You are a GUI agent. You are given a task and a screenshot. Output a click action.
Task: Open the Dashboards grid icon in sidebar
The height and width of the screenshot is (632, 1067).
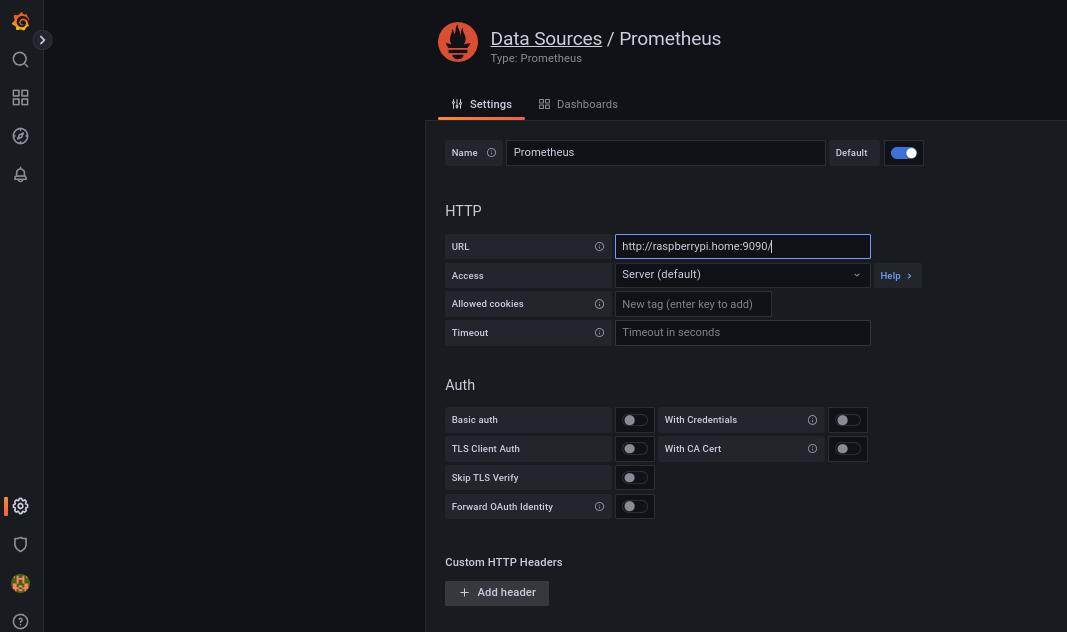(20, 98)
